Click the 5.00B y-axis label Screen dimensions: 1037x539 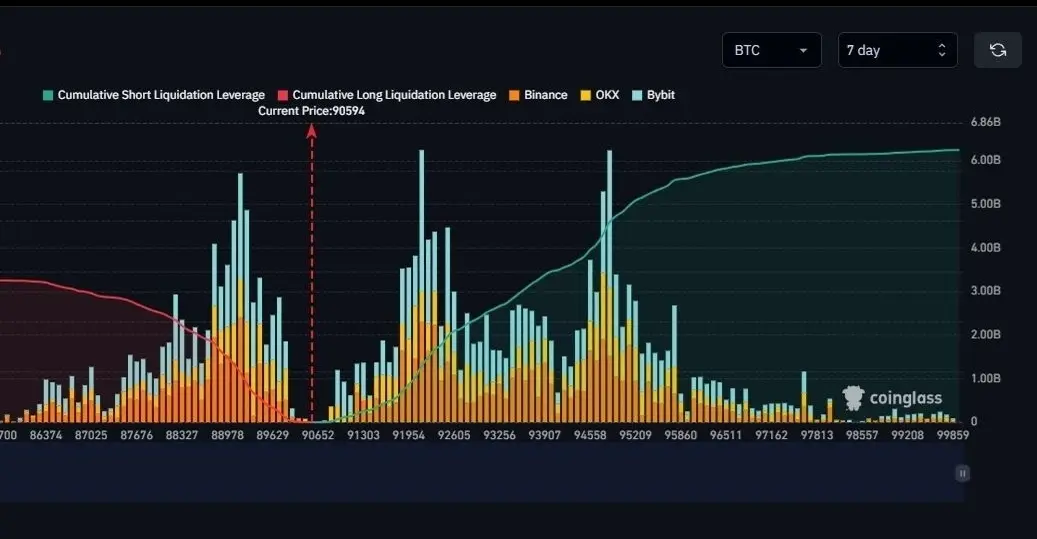(985, 204)
